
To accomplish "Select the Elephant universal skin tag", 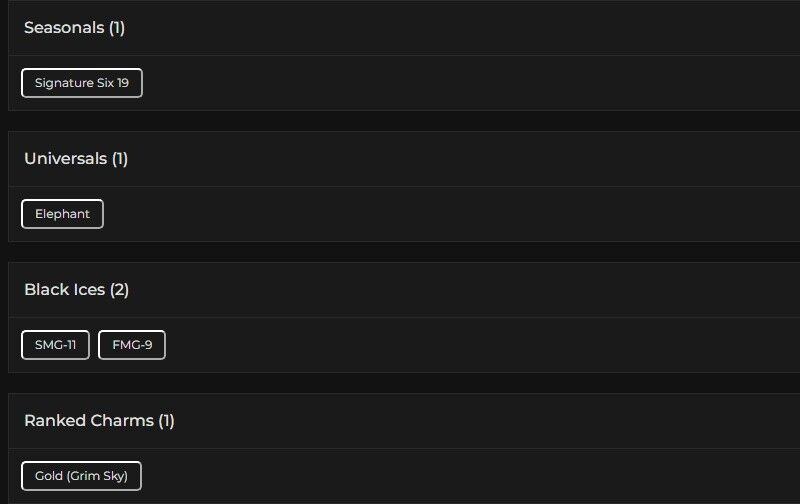I will coord(62,214).
